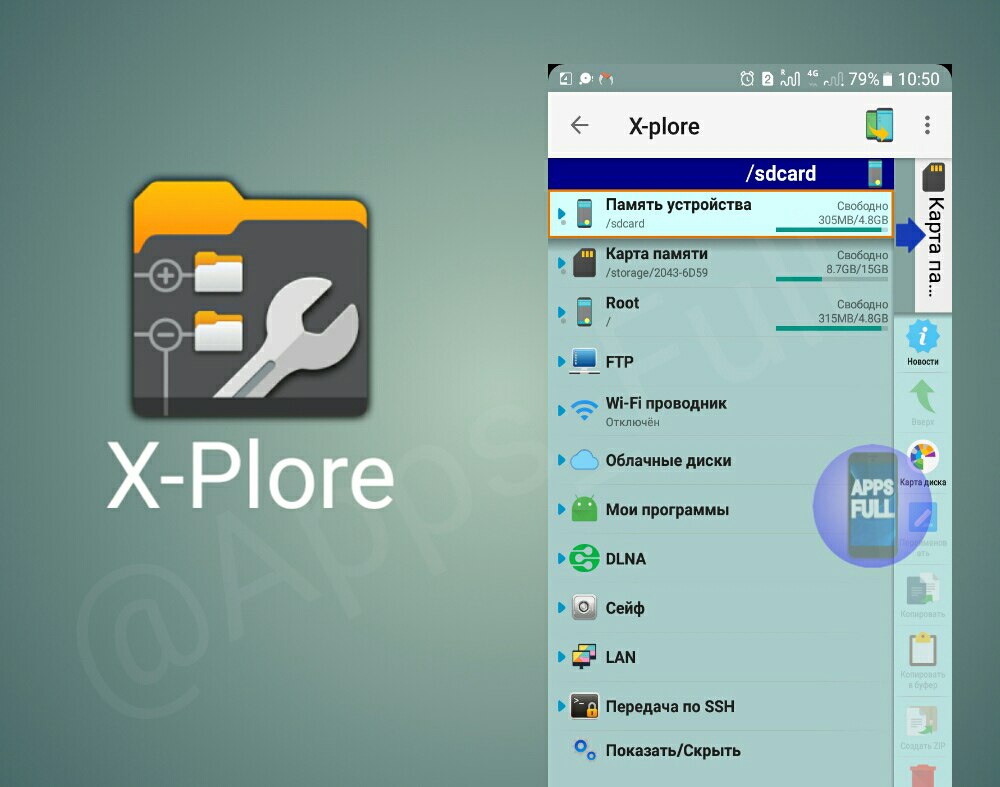Expand the LAN entry
Image resolution: width=1000 pixels, height=787 pixels.
click(x=561, y=656)
